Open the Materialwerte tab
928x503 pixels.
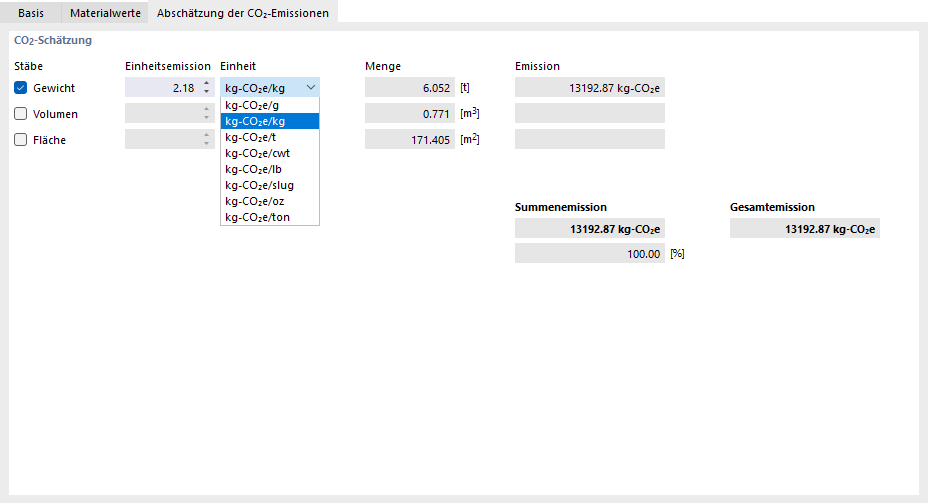(103, 12)
